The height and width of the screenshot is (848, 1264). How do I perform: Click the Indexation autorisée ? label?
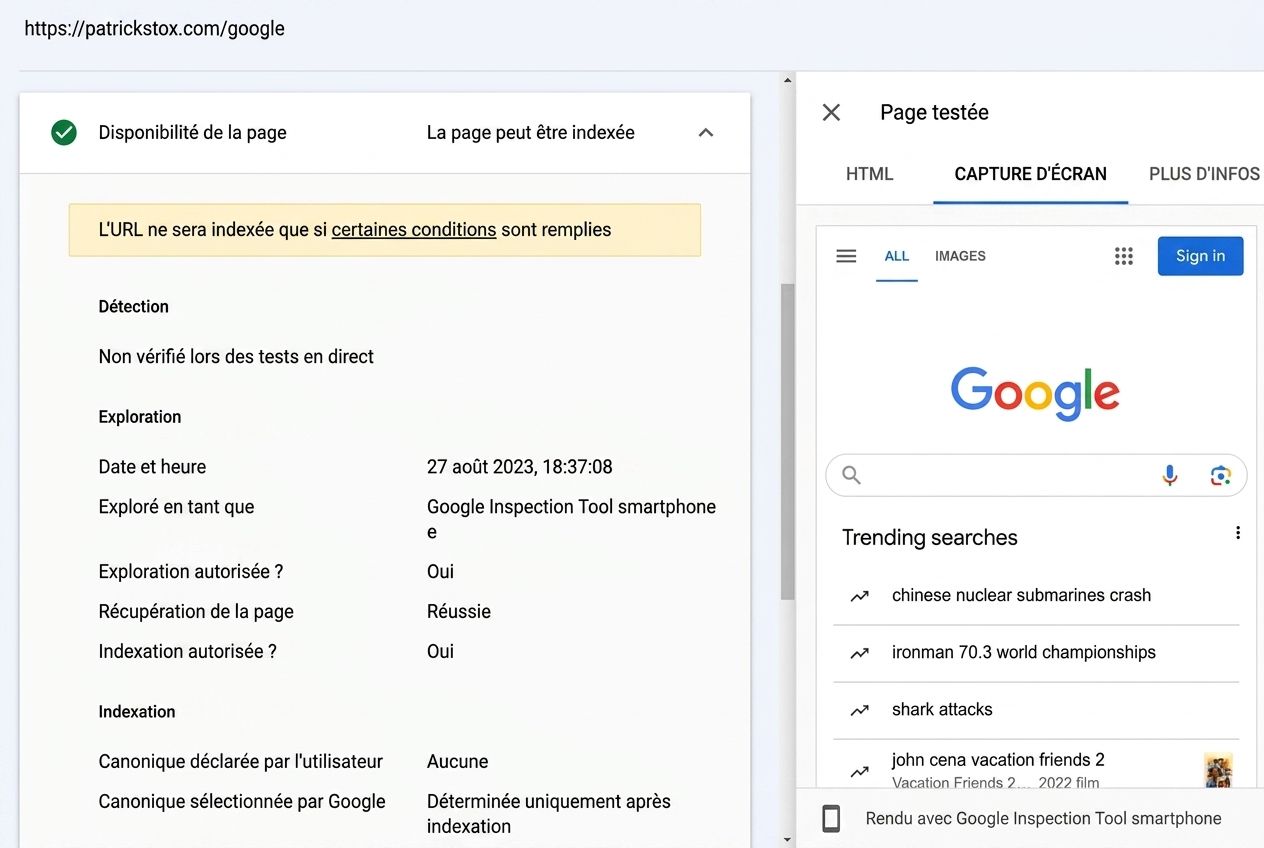click(x=187, y=651)
